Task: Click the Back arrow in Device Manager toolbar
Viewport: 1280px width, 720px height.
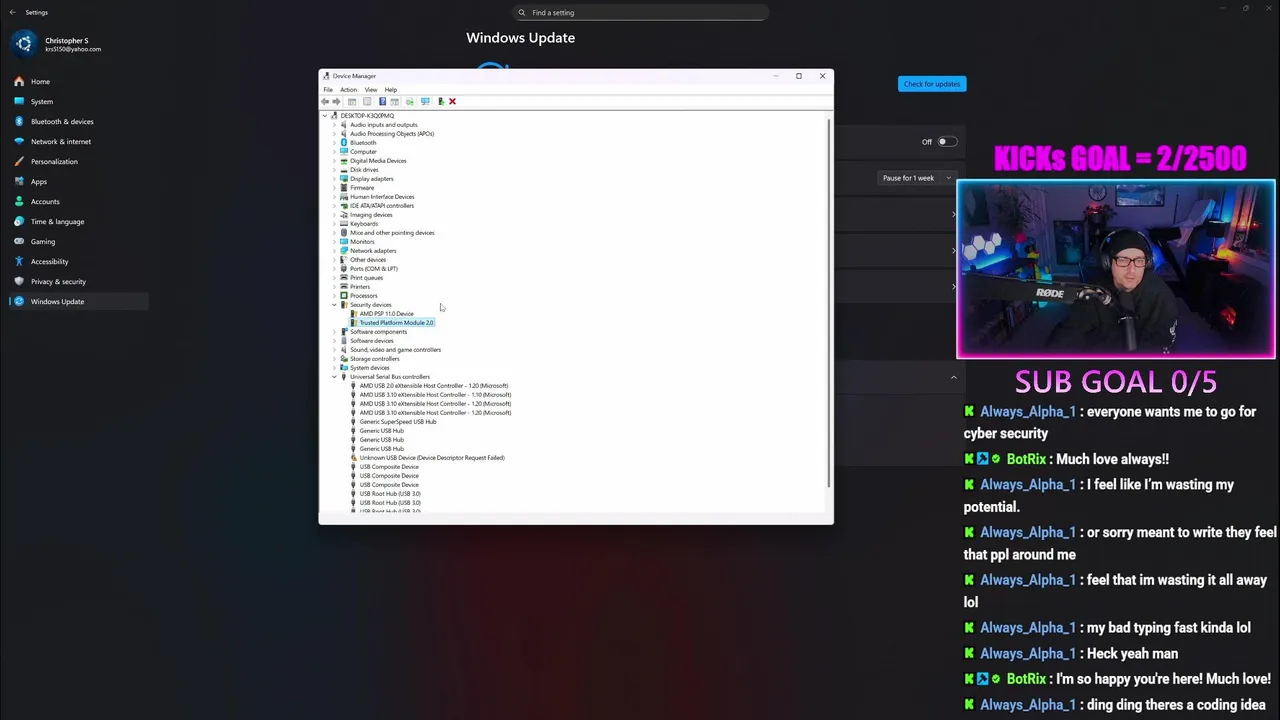Action: point(325,101)
